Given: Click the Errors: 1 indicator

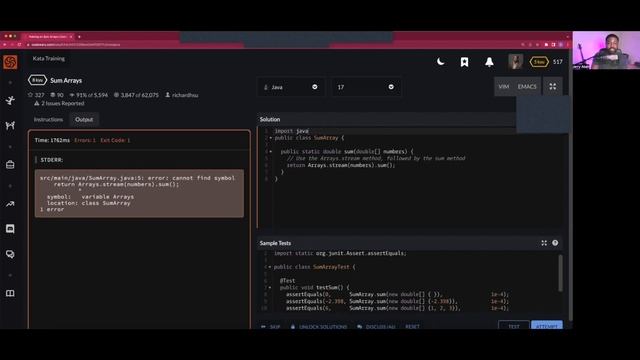Looking at the screenshot, I should tap(85, 140).
